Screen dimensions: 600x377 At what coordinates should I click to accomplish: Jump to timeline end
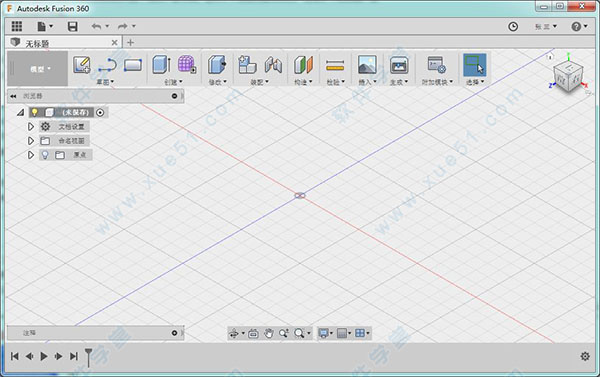click(x=73, y=356)
